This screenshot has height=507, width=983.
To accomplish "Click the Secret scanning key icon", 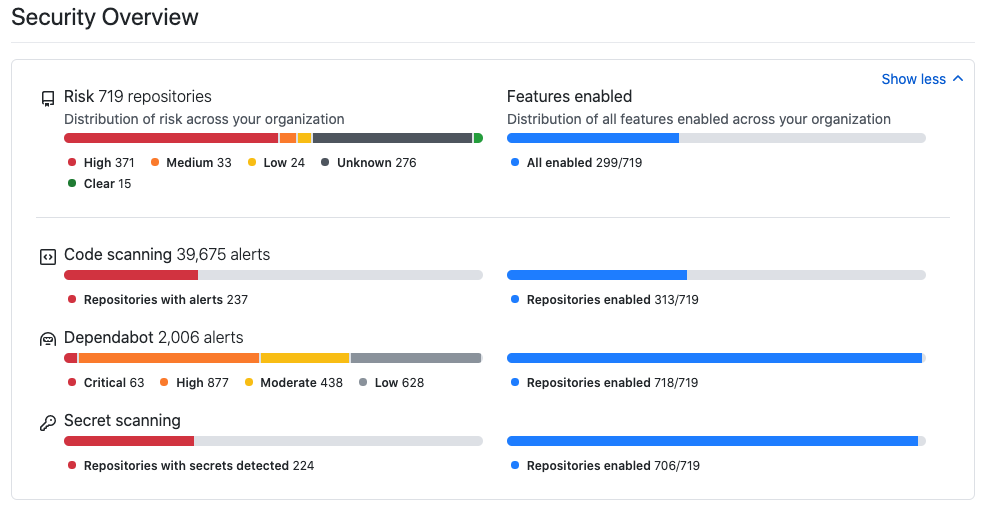I will click(48, 423).
